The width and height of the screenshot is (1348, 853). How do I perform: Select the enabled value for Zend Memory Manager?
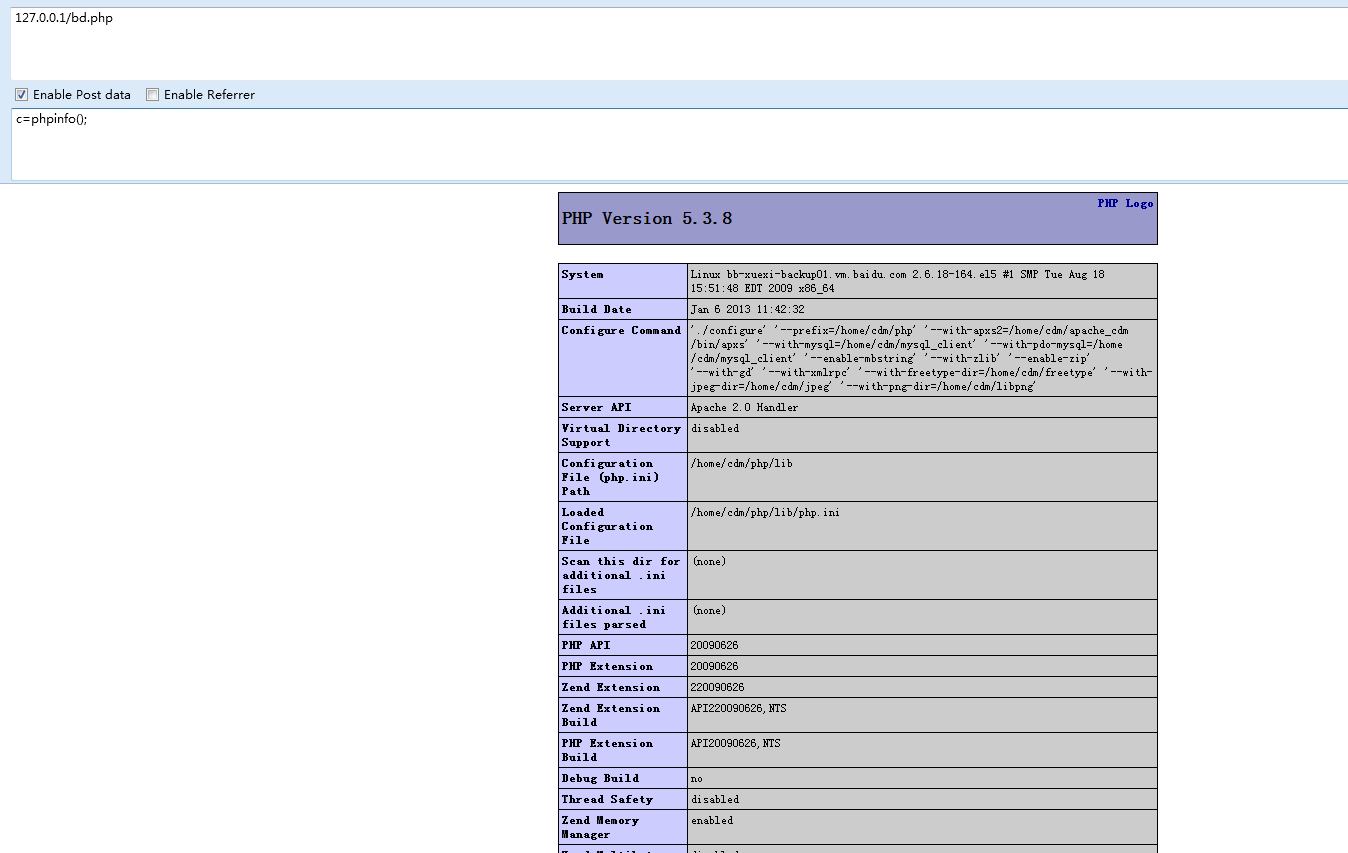click(712, 820)
